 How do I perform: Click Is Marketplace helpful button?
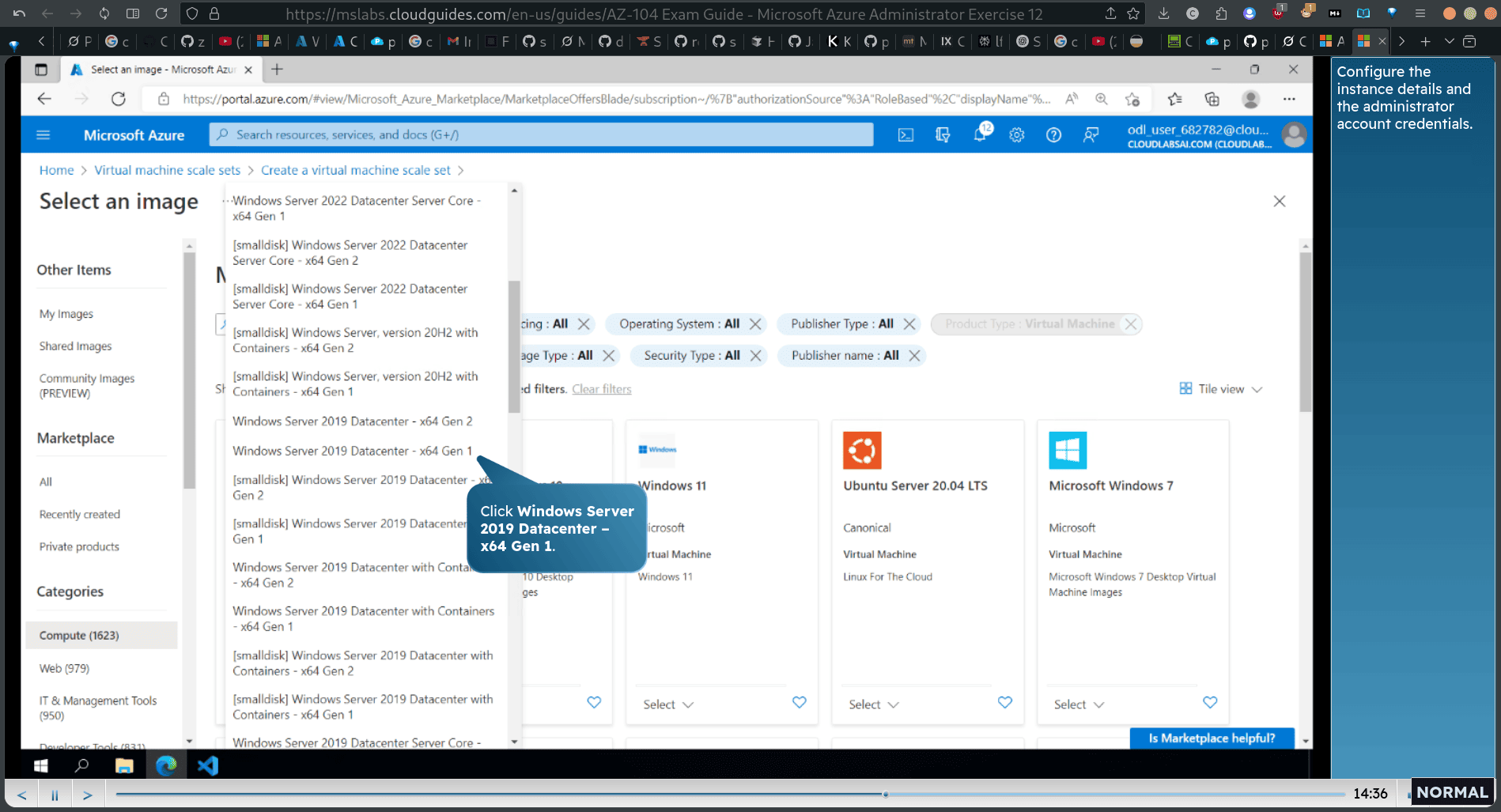click(x=1212, y=738)
